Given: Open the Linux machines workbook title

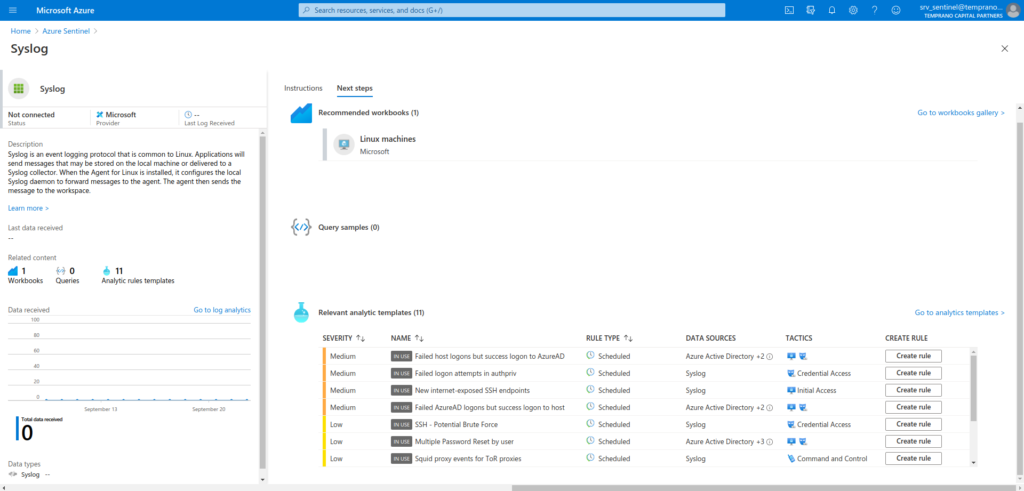Looking at the screenshot, I should [x=388, y=139].
